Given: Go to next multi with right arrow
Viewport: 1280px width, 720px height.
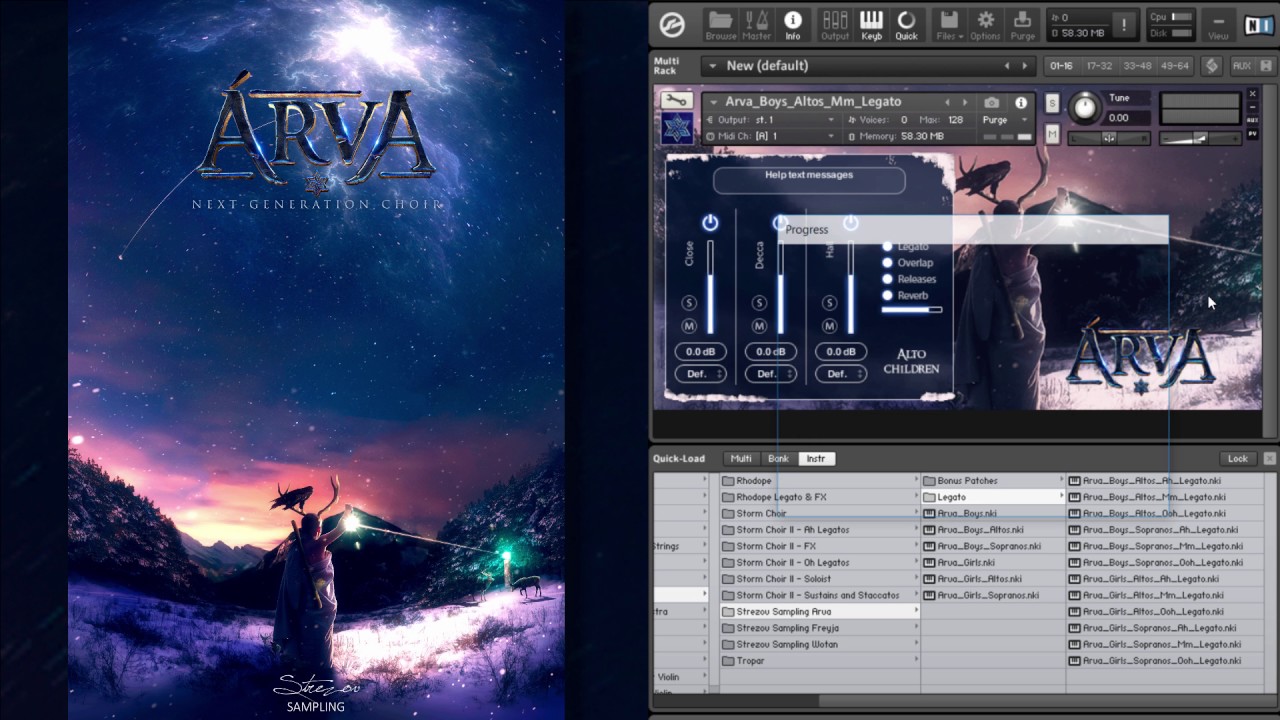Looking at the screenshot, I should pyautogui.click(x=1024, y=66).
